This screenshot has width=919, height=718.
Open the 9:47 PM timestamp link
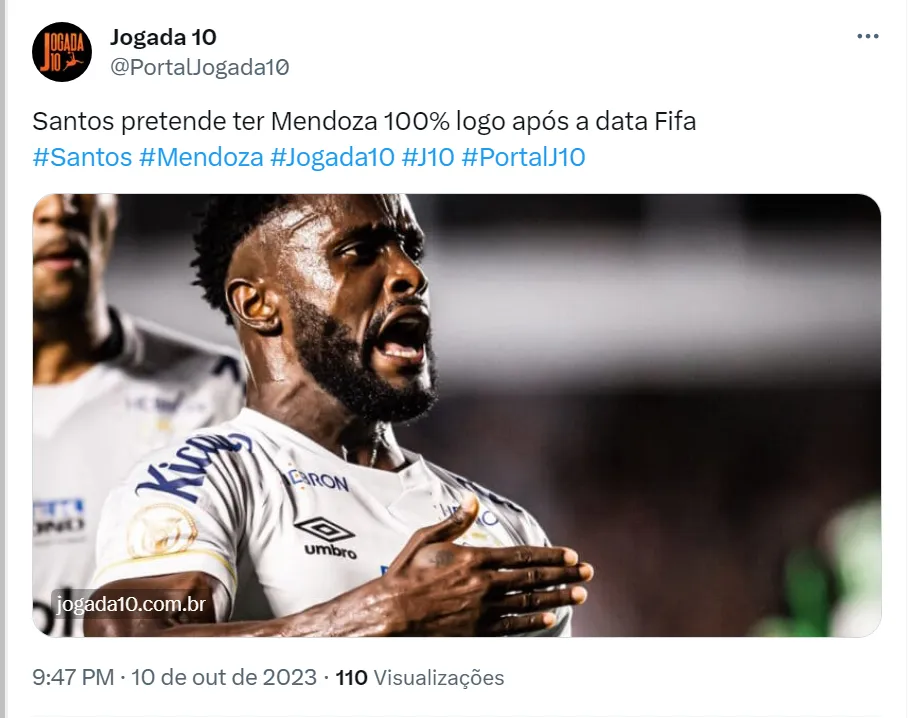[x=73, y=678]
